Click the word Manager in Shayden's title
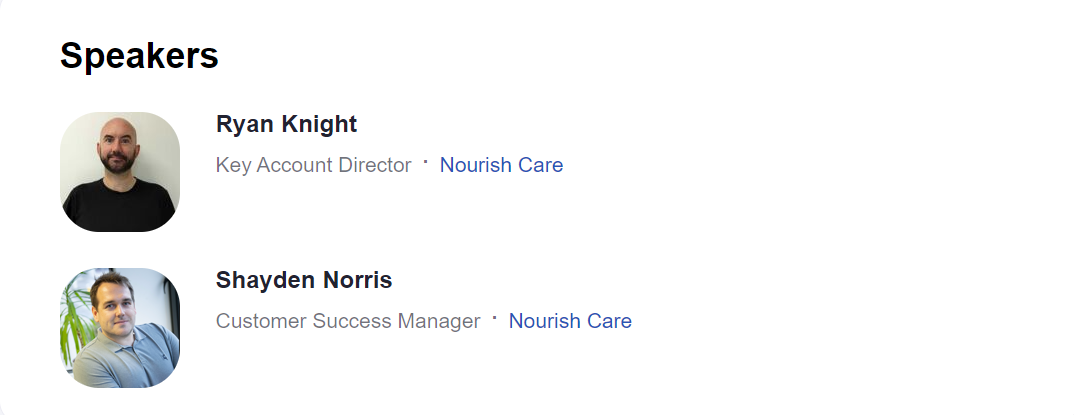This screenshot has height=415, width=1074. coord(439,321)
